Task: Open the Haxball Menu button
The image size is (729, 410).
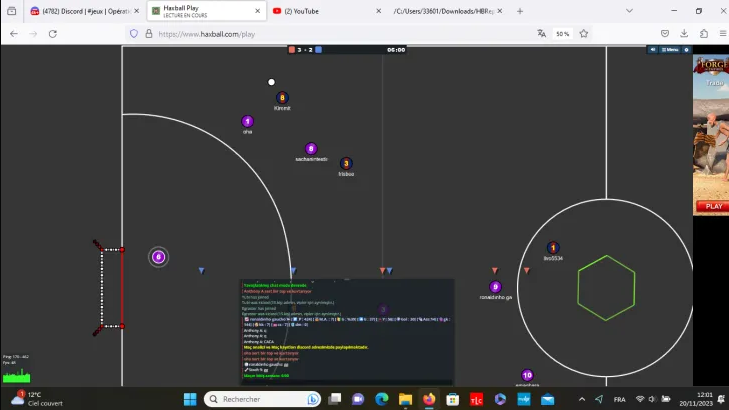Action: 669,49
